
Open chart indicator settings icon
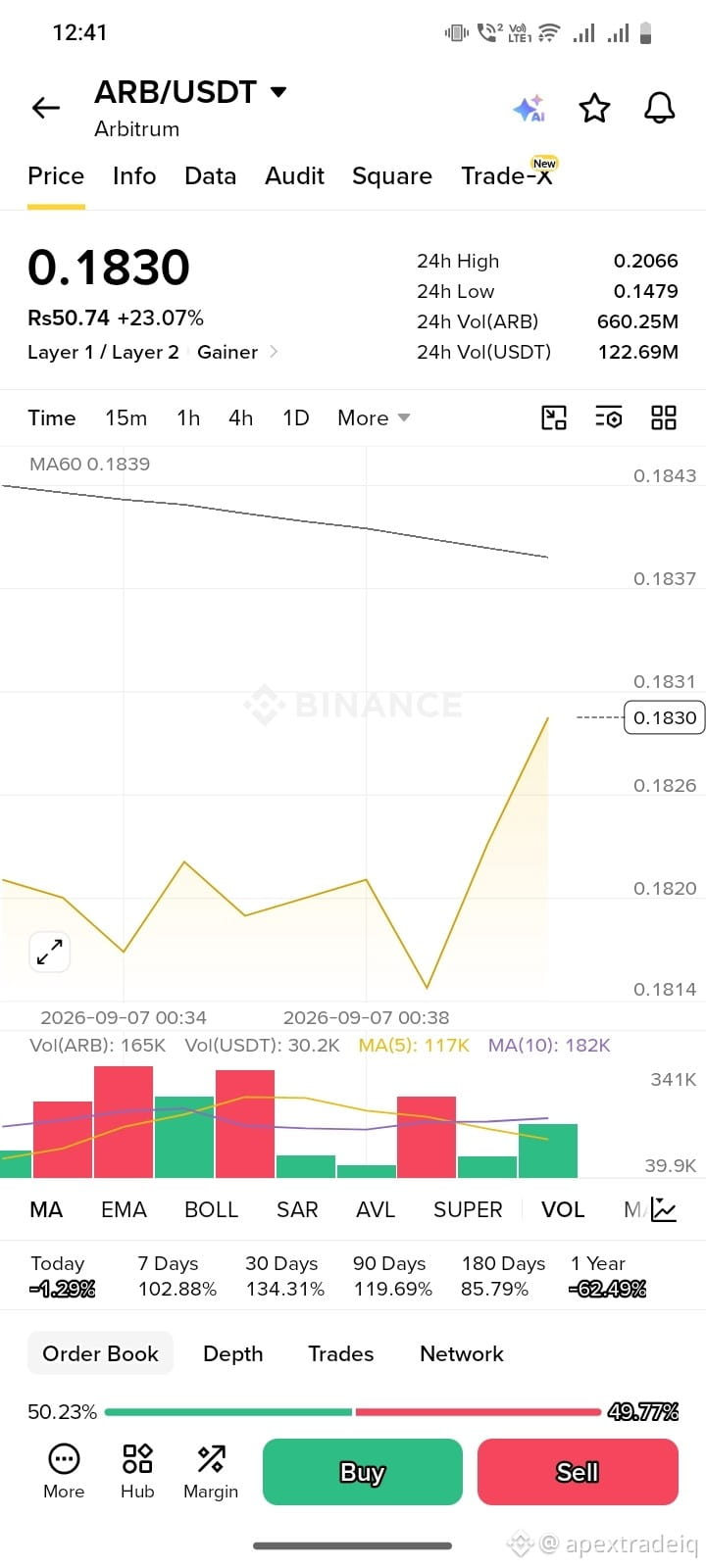609,417
